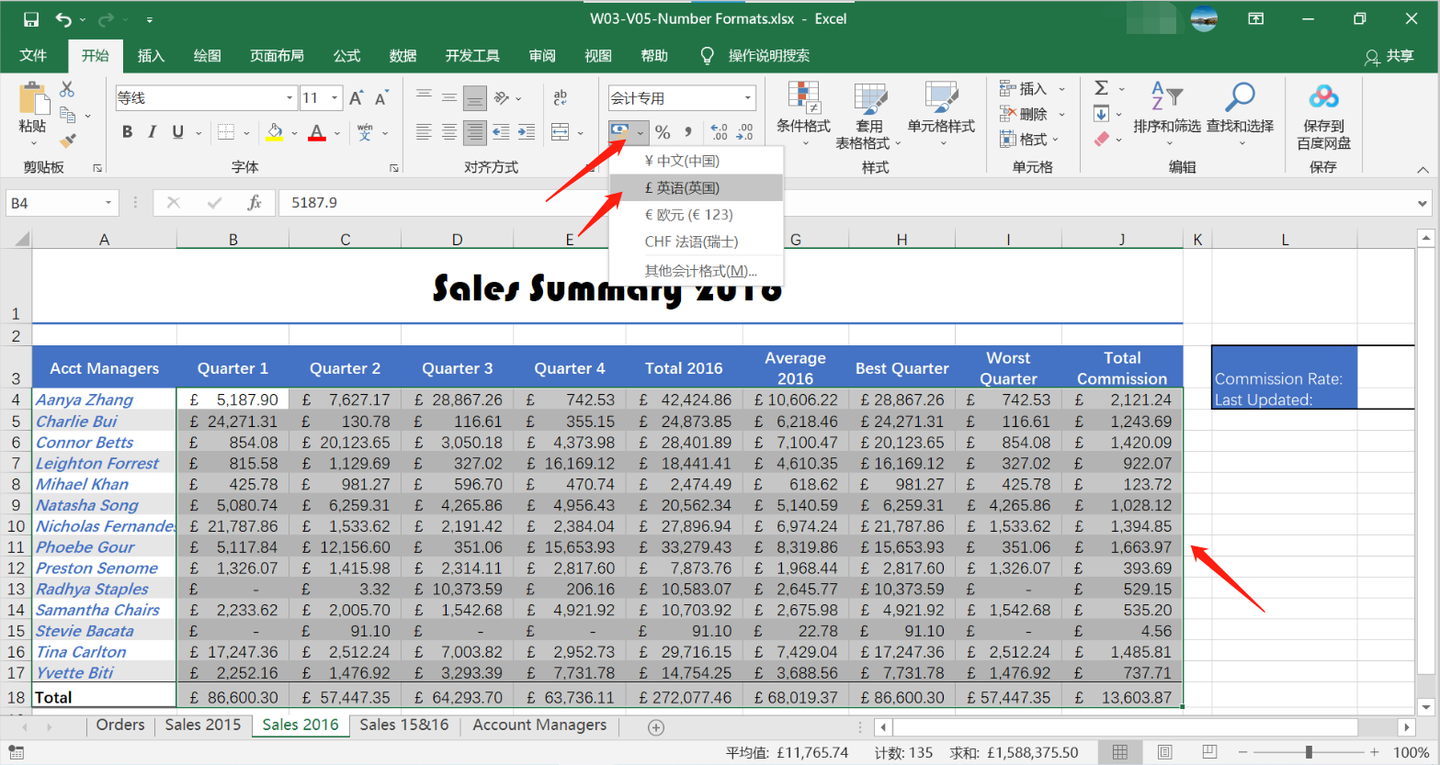The height and width of the screenshot is (765, 1440).
Task: Open the font size dropdown
Action: tap(334, 98)
